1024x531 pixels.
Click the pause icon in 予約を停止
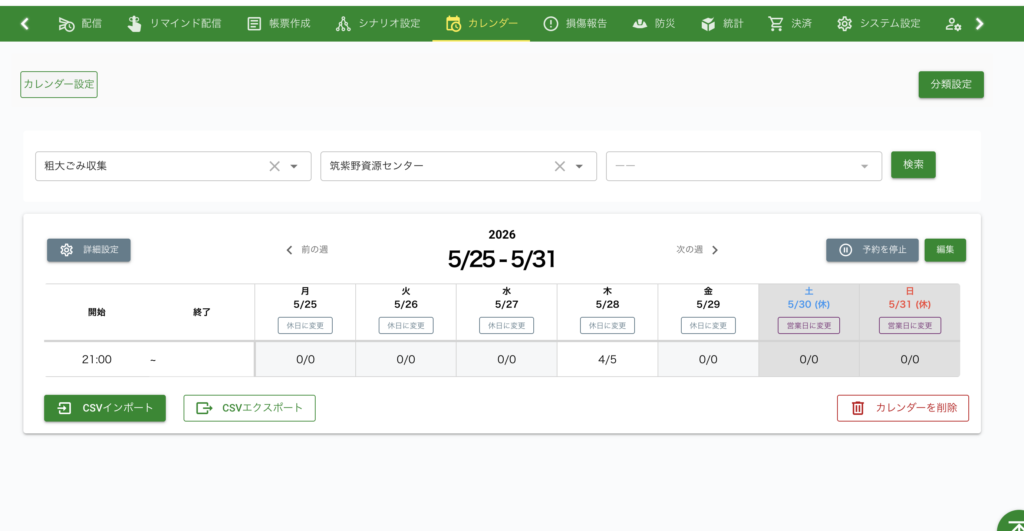[x=845, y=250]
